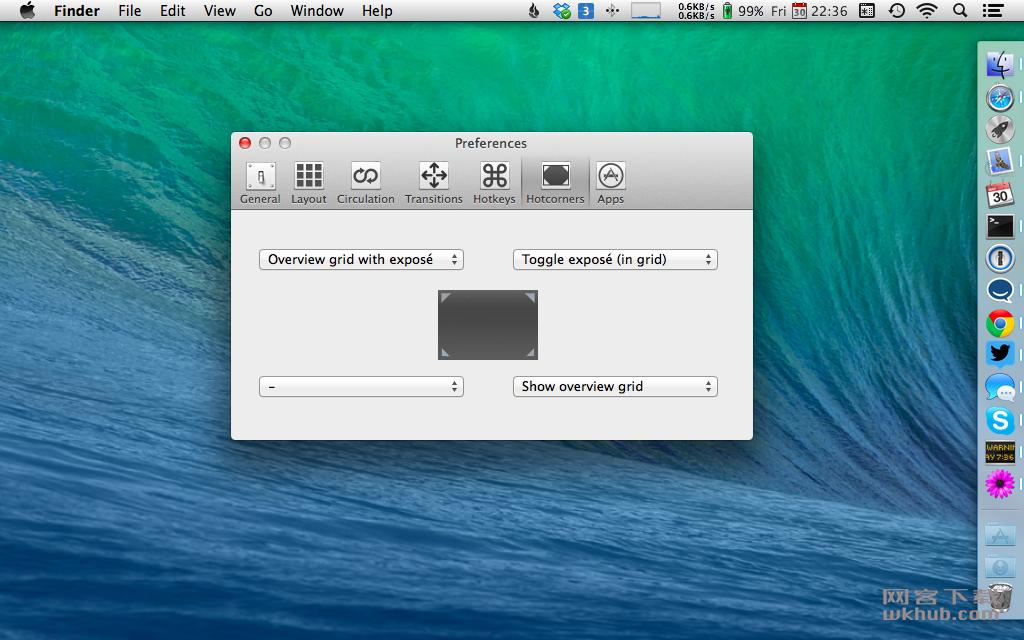Viewport: 1024px width, 640px height.
Task: Open the 'Overview grid with exposé' dropdown
Action: [361, 259]
